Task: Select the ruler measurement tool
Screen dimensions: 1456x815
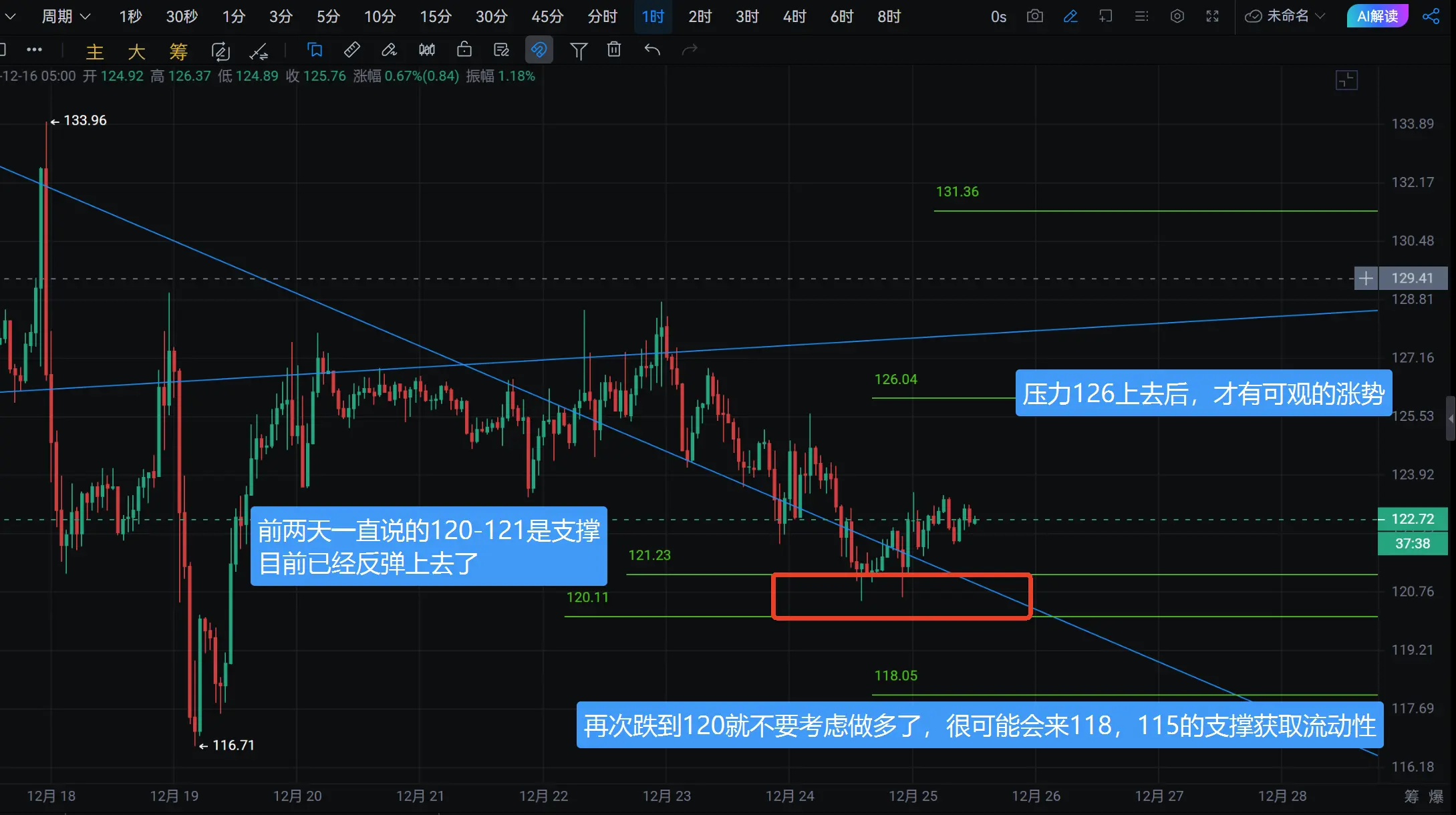Action: click(351, 50)
